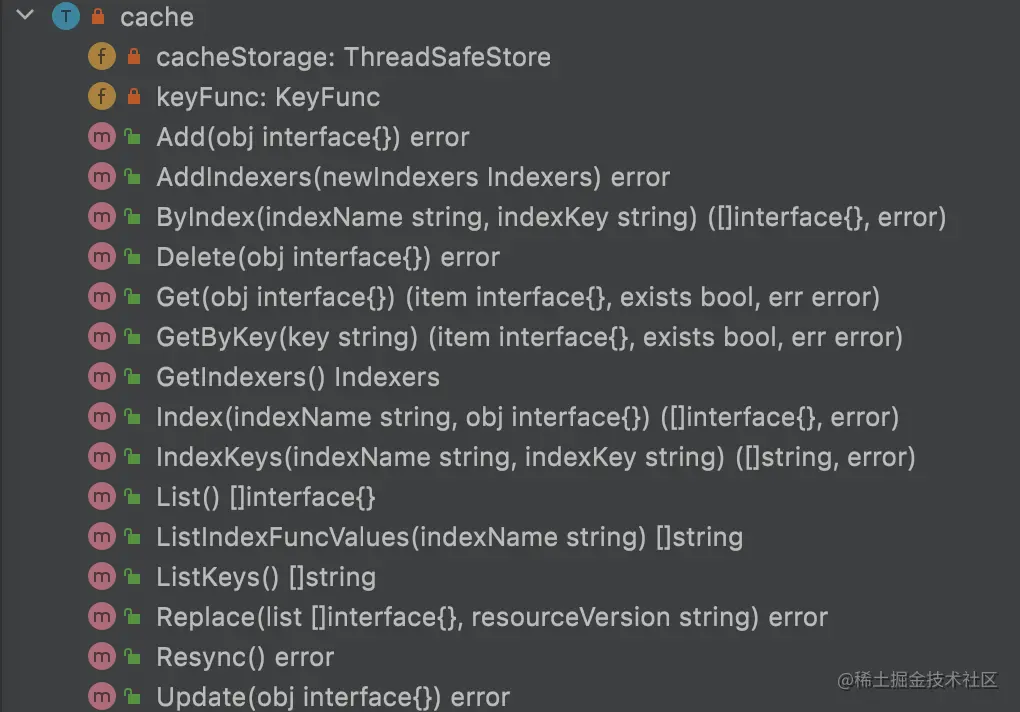Image resolution: width=1020 pixels, height=712 pixels.
Task: Click the method icon beside Delete
Action: (102, 257)
